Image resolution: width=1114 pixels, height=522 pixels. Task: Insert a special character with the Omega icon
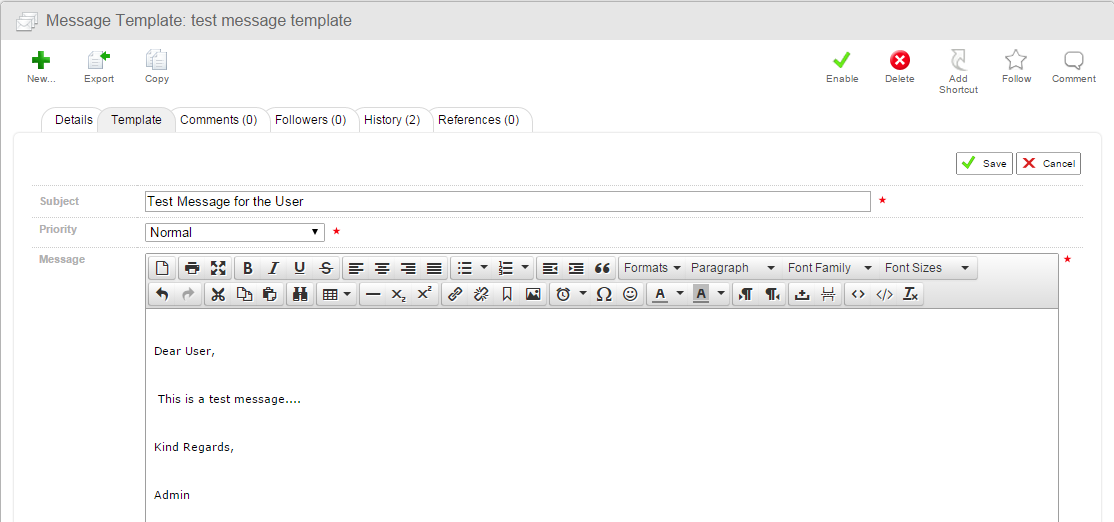[604, 294]
